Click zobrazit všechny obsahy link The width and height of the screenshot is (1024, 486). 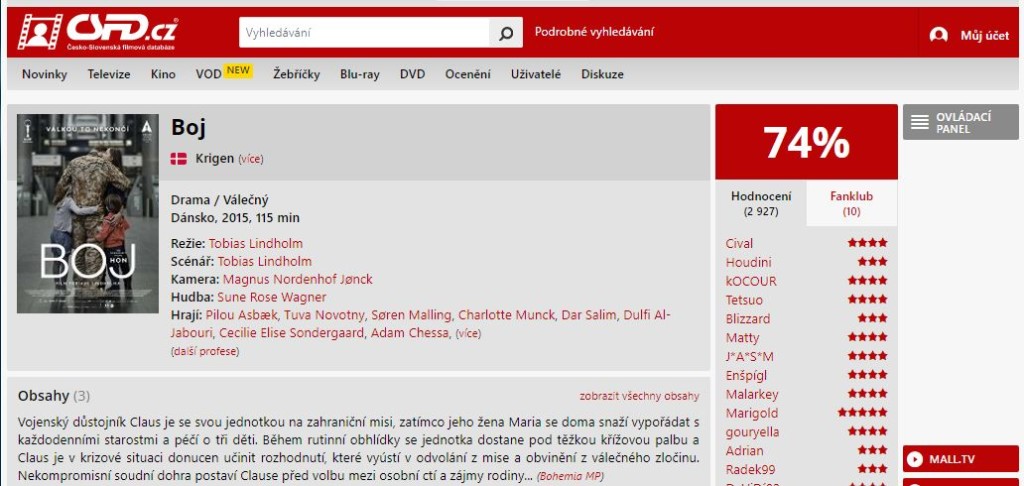[639, 396]
